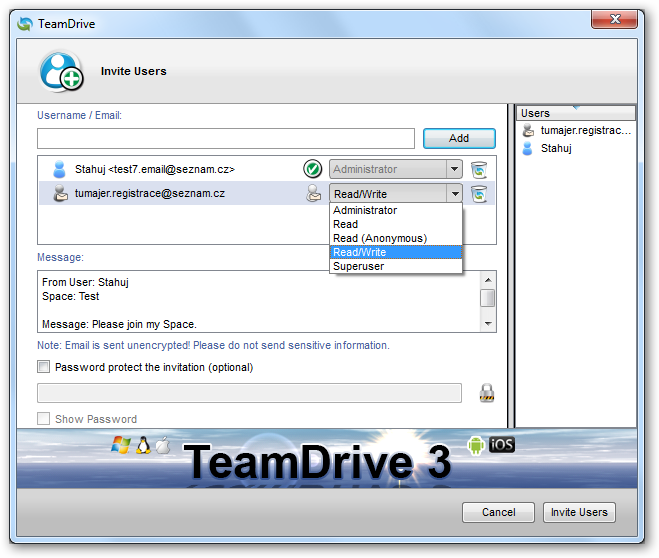Screen dimensions: 659x558
Task: Click the blue user icon beside Stahuj email
Action: point(60,169)
